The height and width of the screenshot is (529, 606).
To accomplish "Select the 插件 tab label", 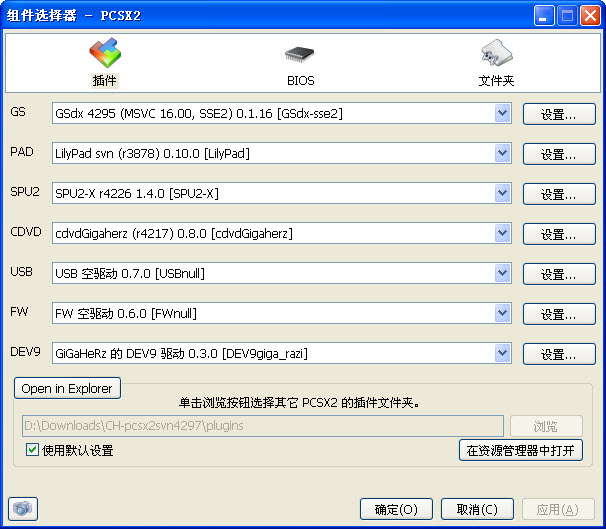I will 104,81.
